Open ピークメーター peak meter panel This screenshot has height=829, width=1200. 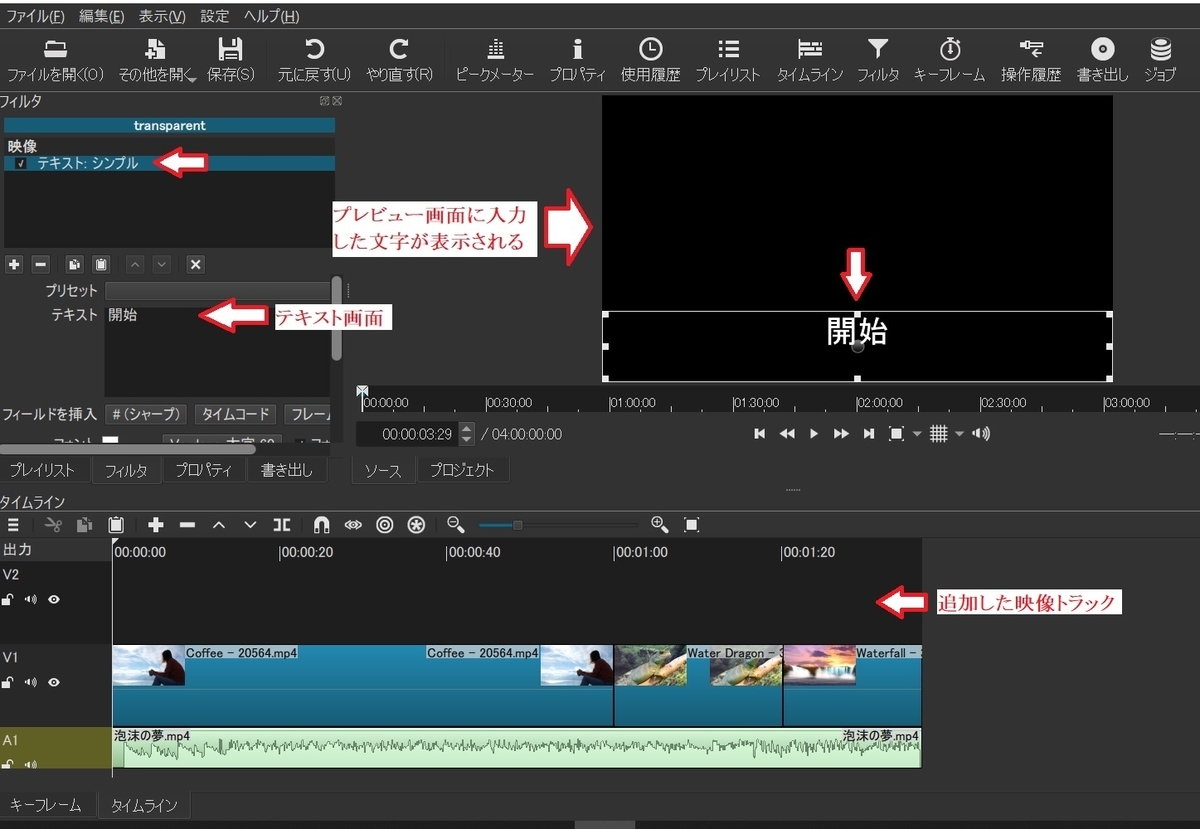click(494, 50)
